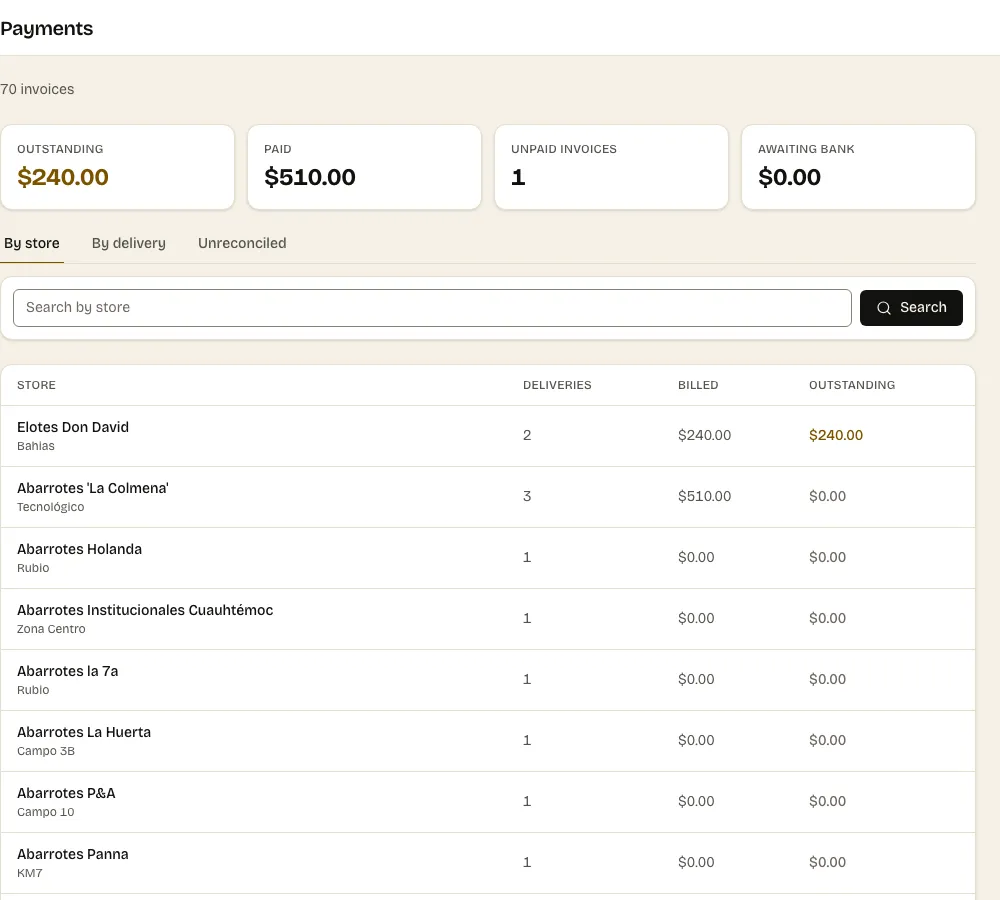Open the Paid $510.00 summary card
This screenshot has width=1000, height=900.
pyautogui.click(x=364, y=167)
